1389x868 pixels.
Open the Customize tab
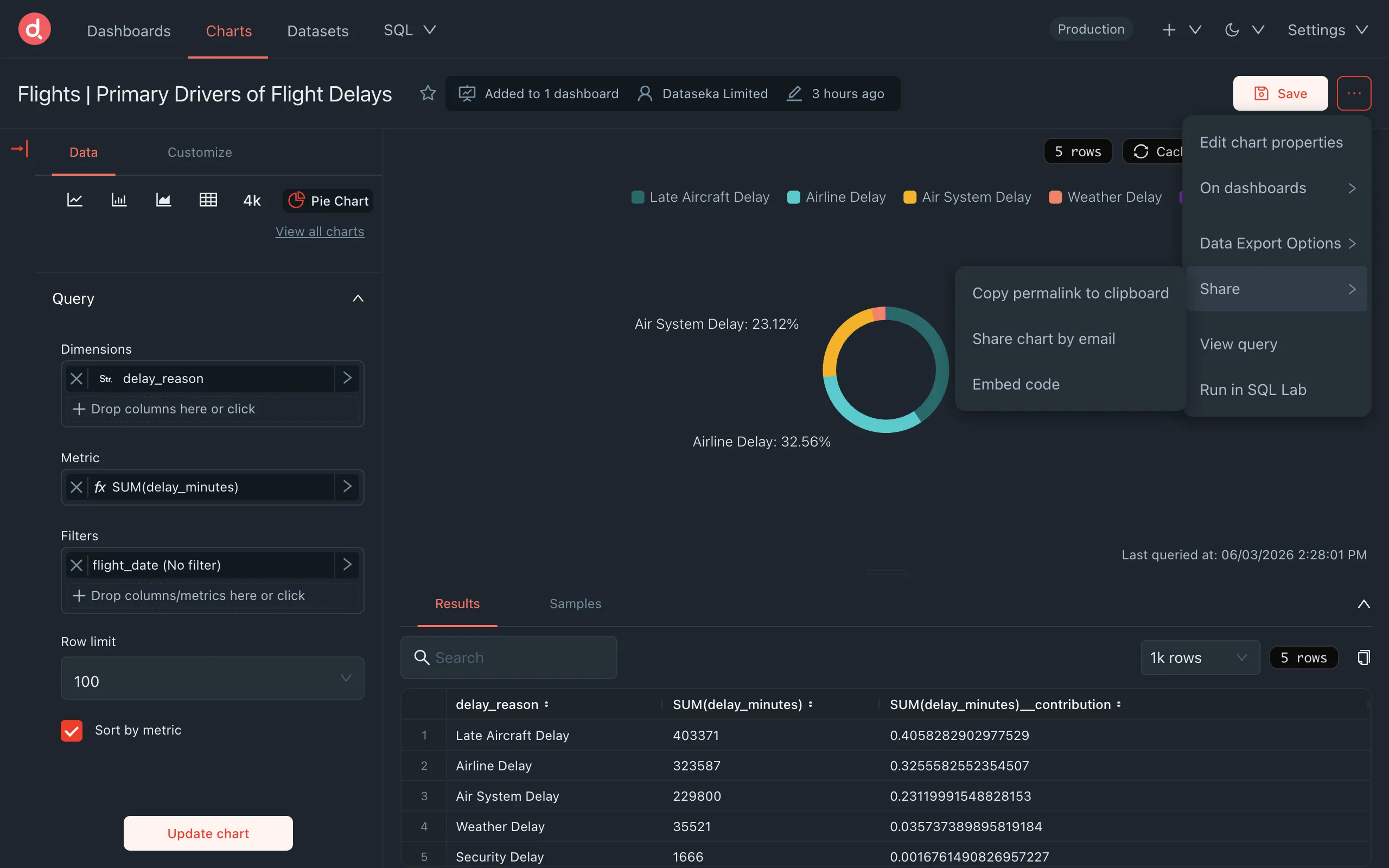coord(200,152)
